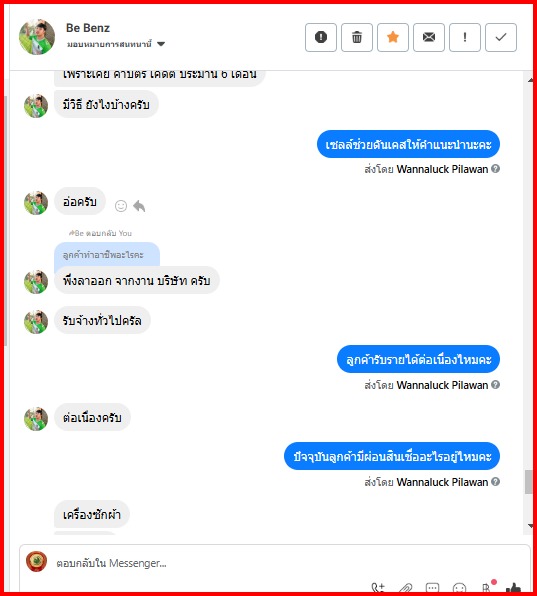Screen dimensions: 537x596
Task: Click the exclamation mark priority button
Action: tap(465, 37)
